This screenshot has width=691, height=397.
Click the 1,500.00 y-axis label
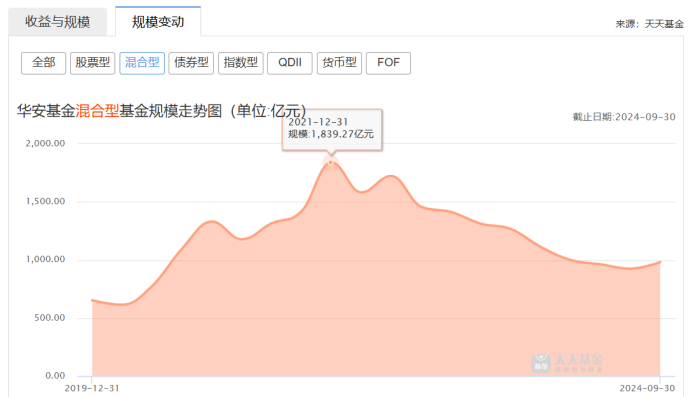point(45,201)
